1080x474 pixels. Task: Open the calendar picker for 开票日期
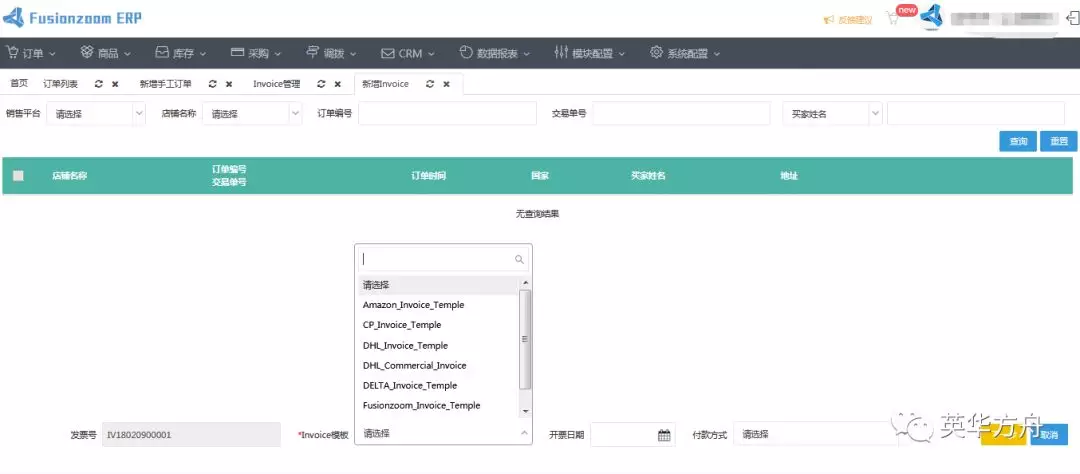coord(664,434)
